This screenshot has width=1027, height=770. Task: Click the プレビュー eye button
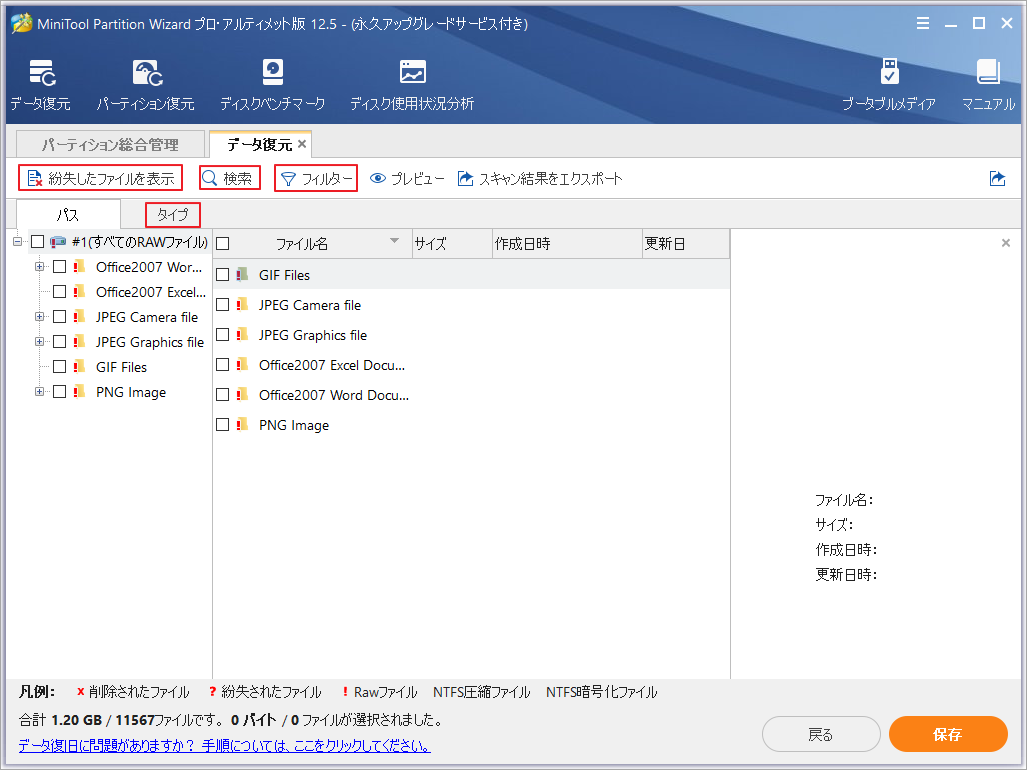point(407,178)
